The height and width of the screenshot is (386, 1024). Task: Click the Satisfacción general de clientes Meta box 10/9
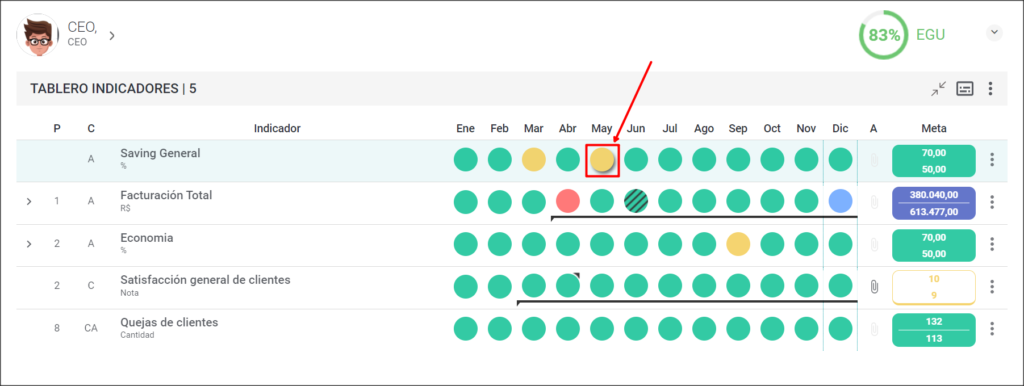tap(933, 287)
